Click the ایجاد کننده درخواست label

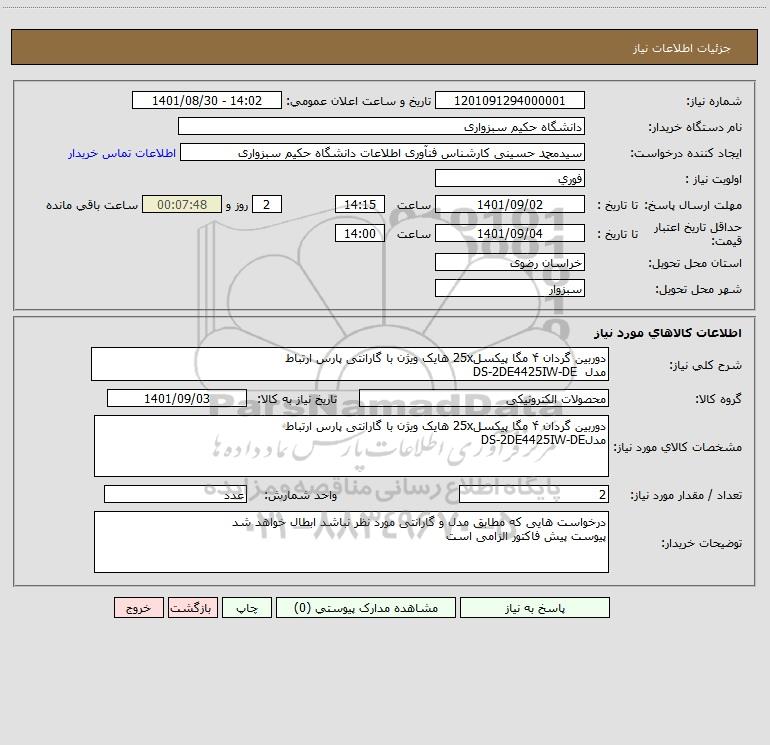point(686,153)
